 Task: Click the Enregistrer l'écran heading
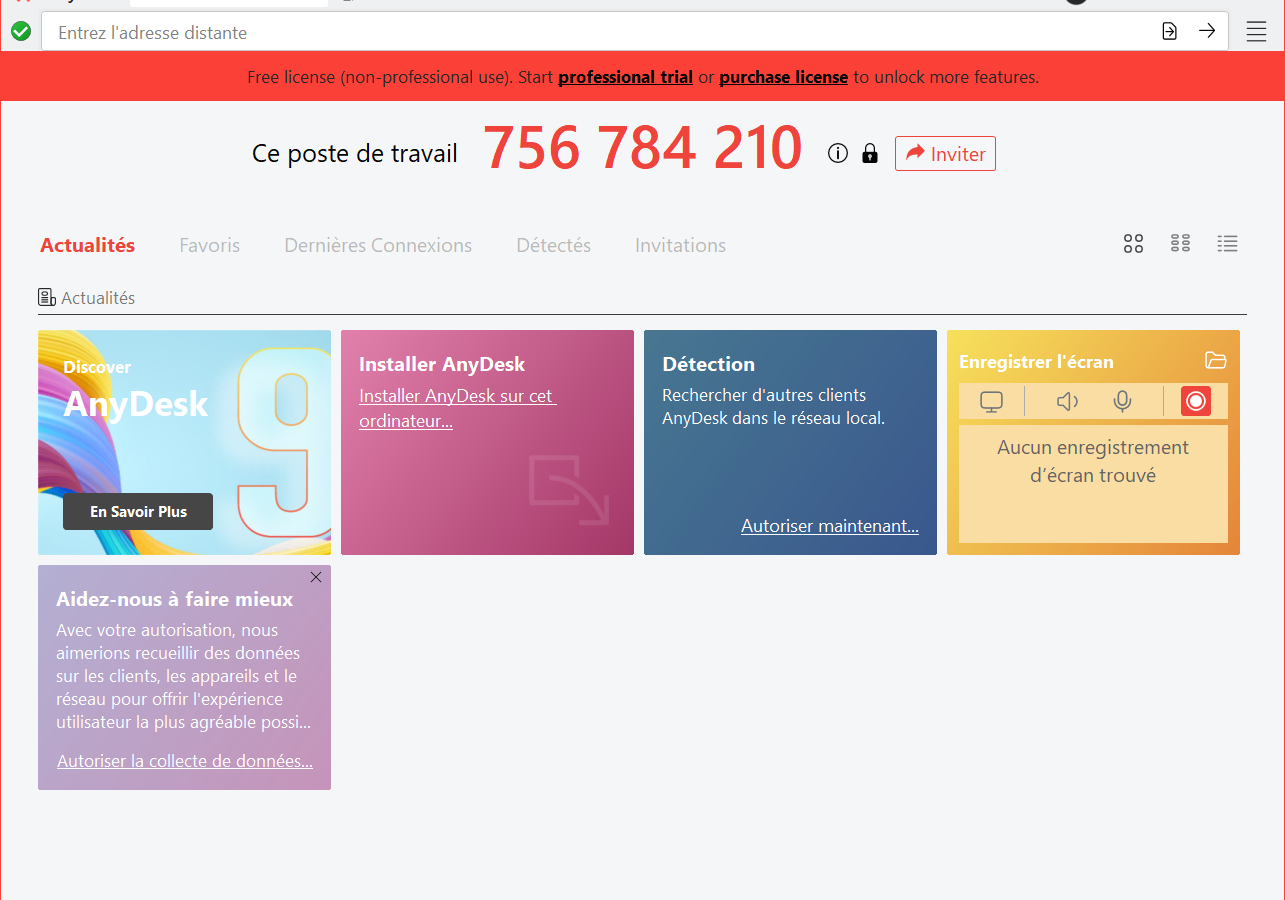(1036, 362)
